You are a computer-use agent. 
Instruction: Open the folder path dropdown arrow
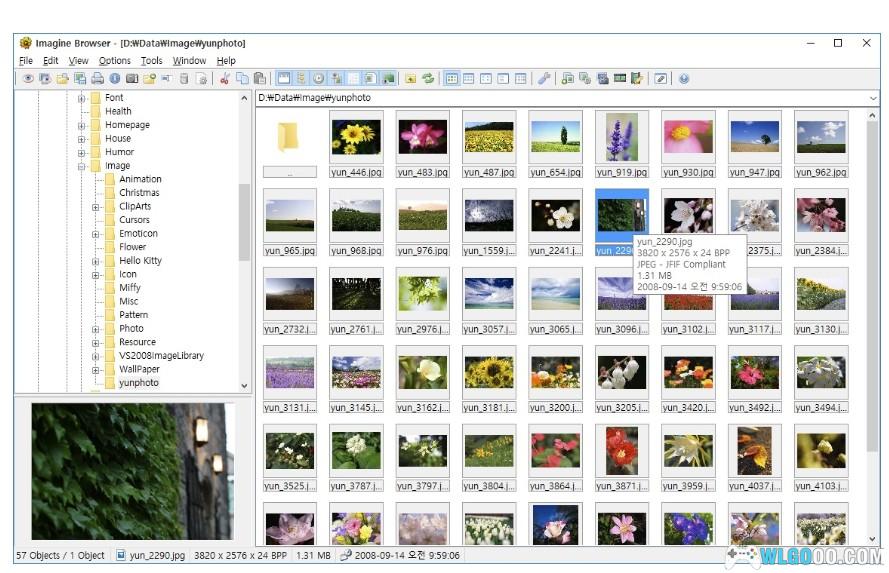(873, 98)
